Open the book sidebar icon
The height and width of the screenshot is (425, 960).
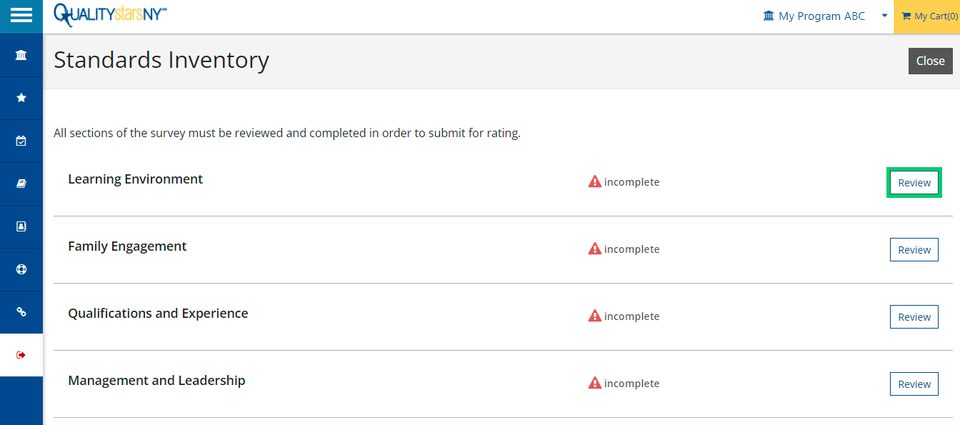point(21,184)
